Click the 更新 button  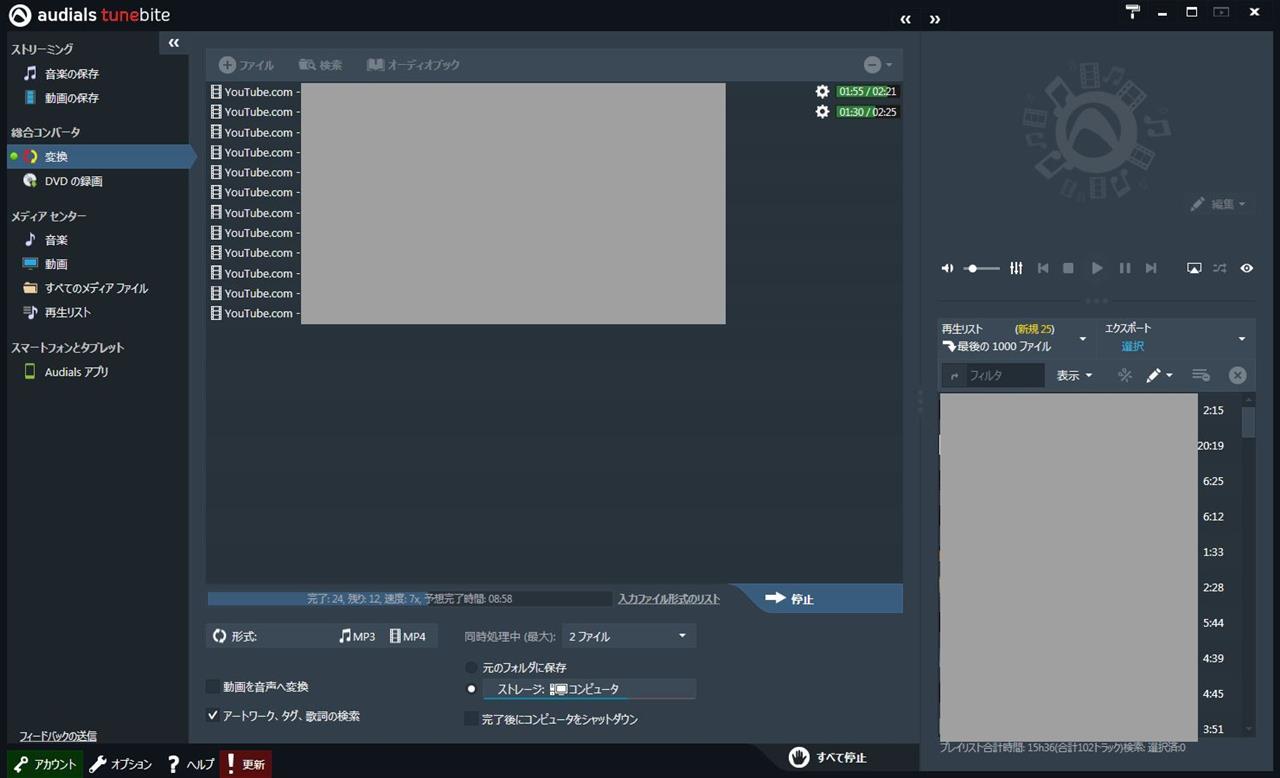click(x=245, y=764)
